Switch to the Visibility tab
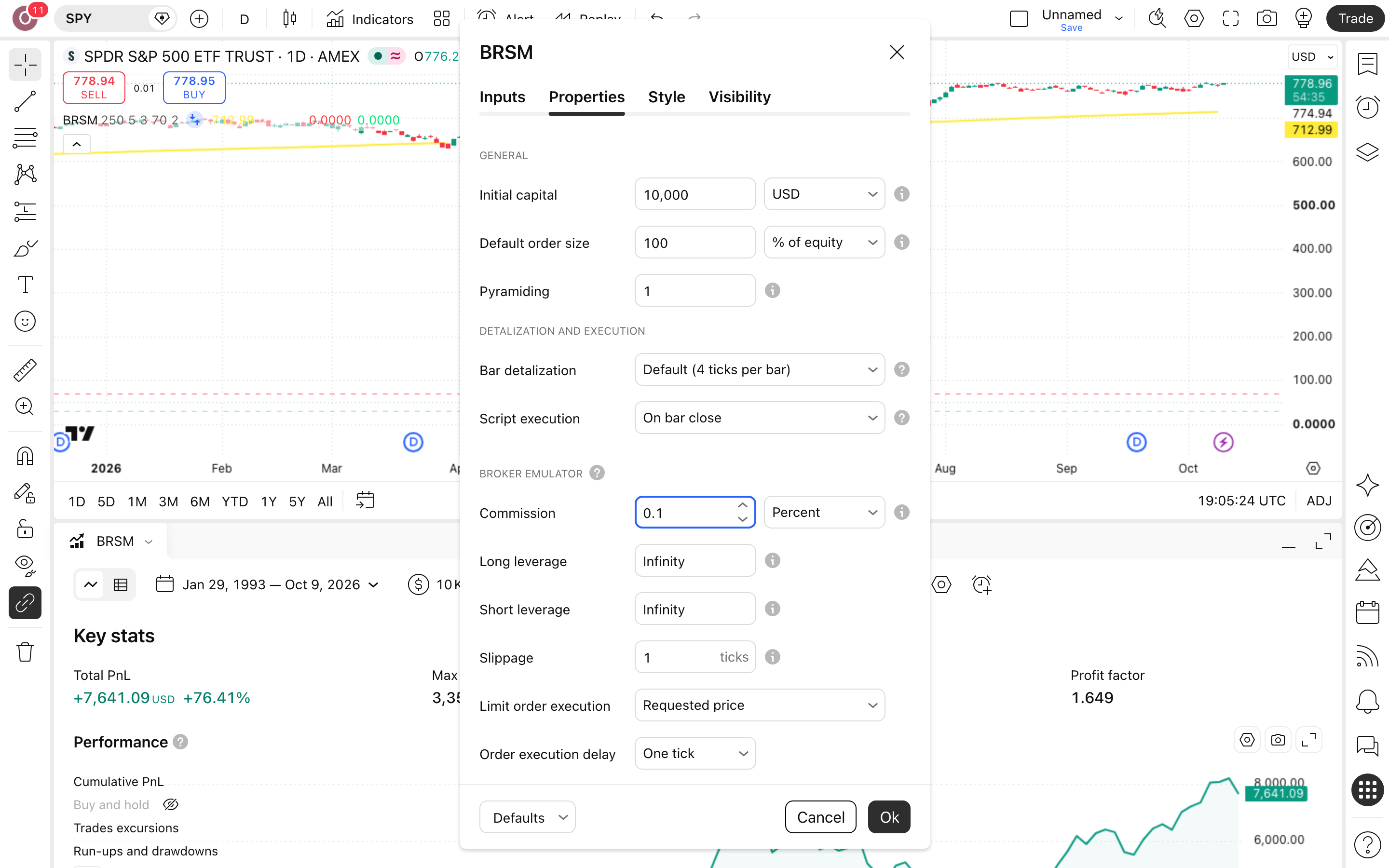The image size is (1389, 868). [x=739, y=97]
